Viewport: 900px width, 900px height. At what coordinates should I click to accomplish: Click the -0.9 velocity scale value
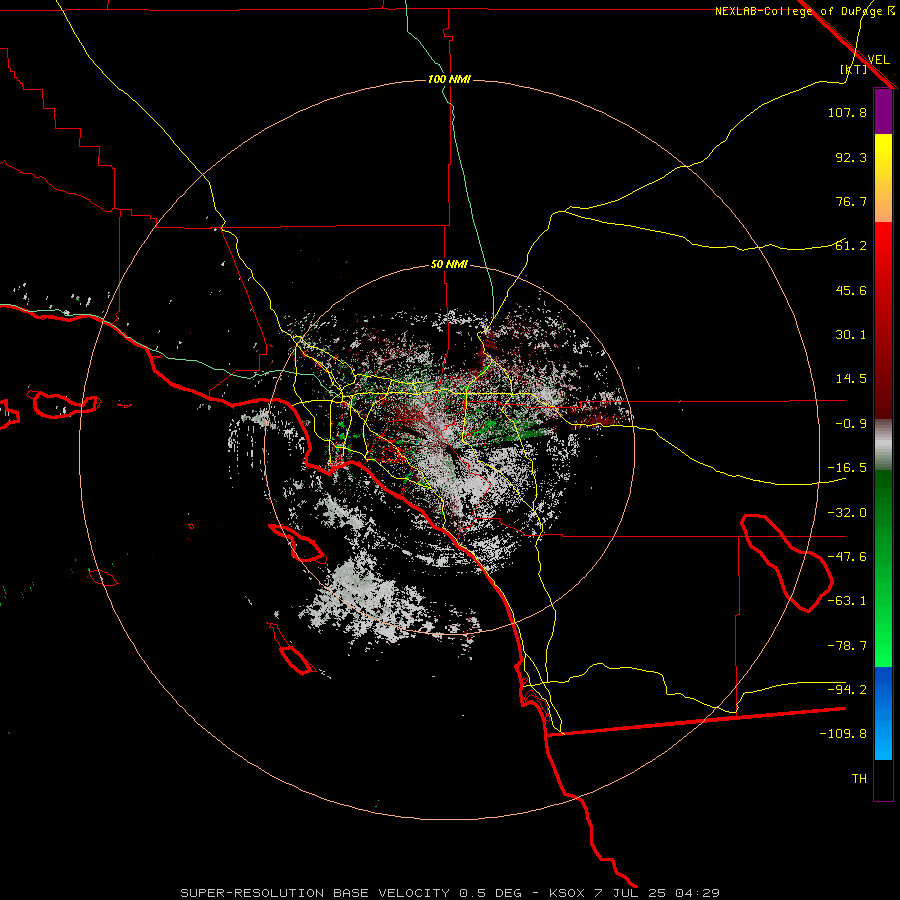pos(851,424)
